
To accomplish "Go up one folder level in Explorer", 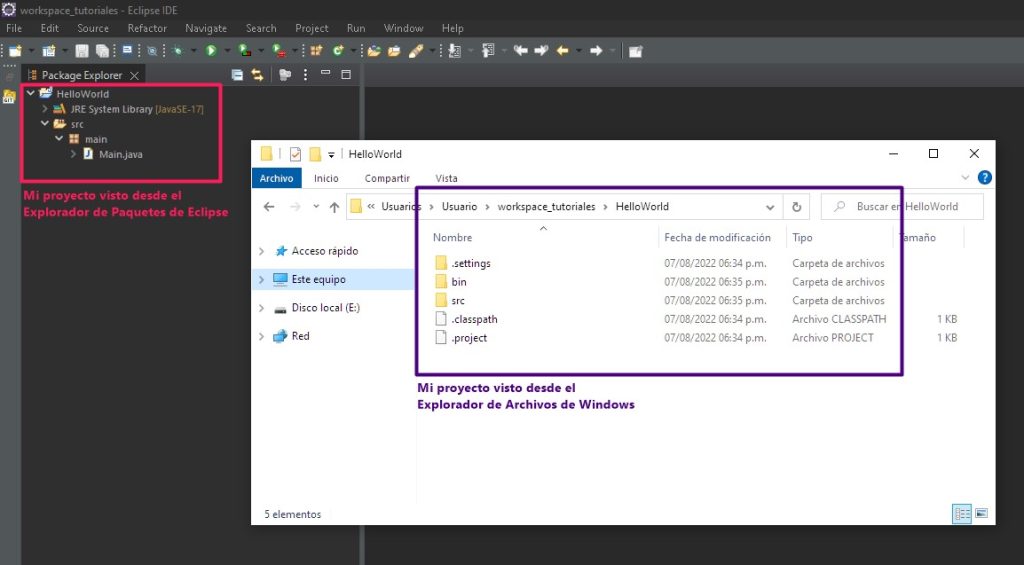I will [333, 207].
